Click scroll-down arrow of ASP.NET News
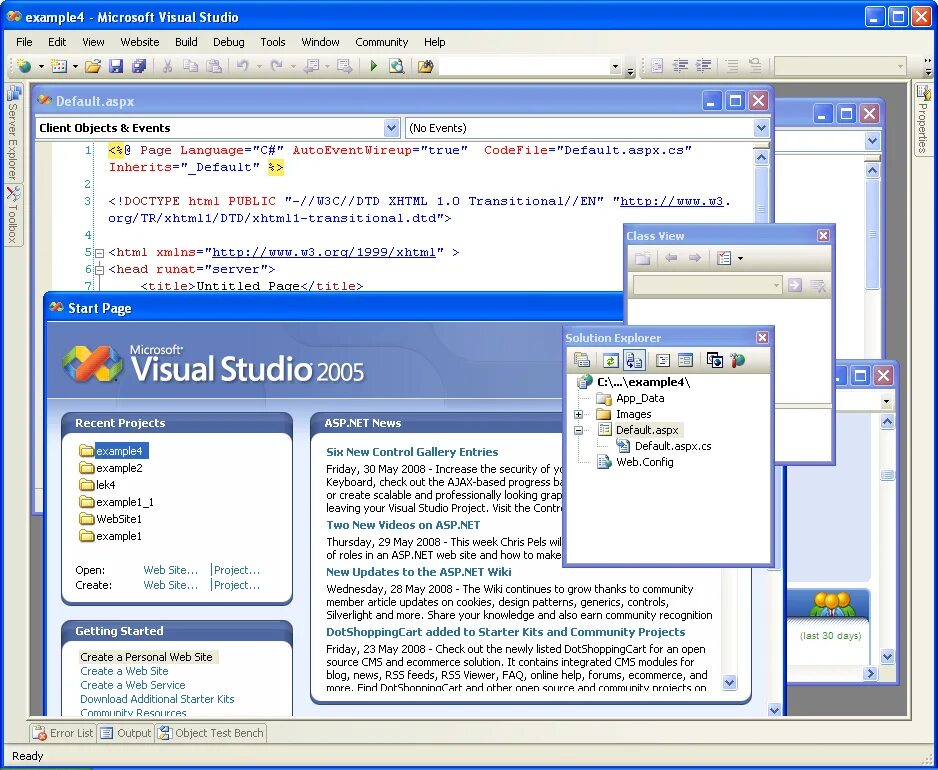 [x=729, y=682]
